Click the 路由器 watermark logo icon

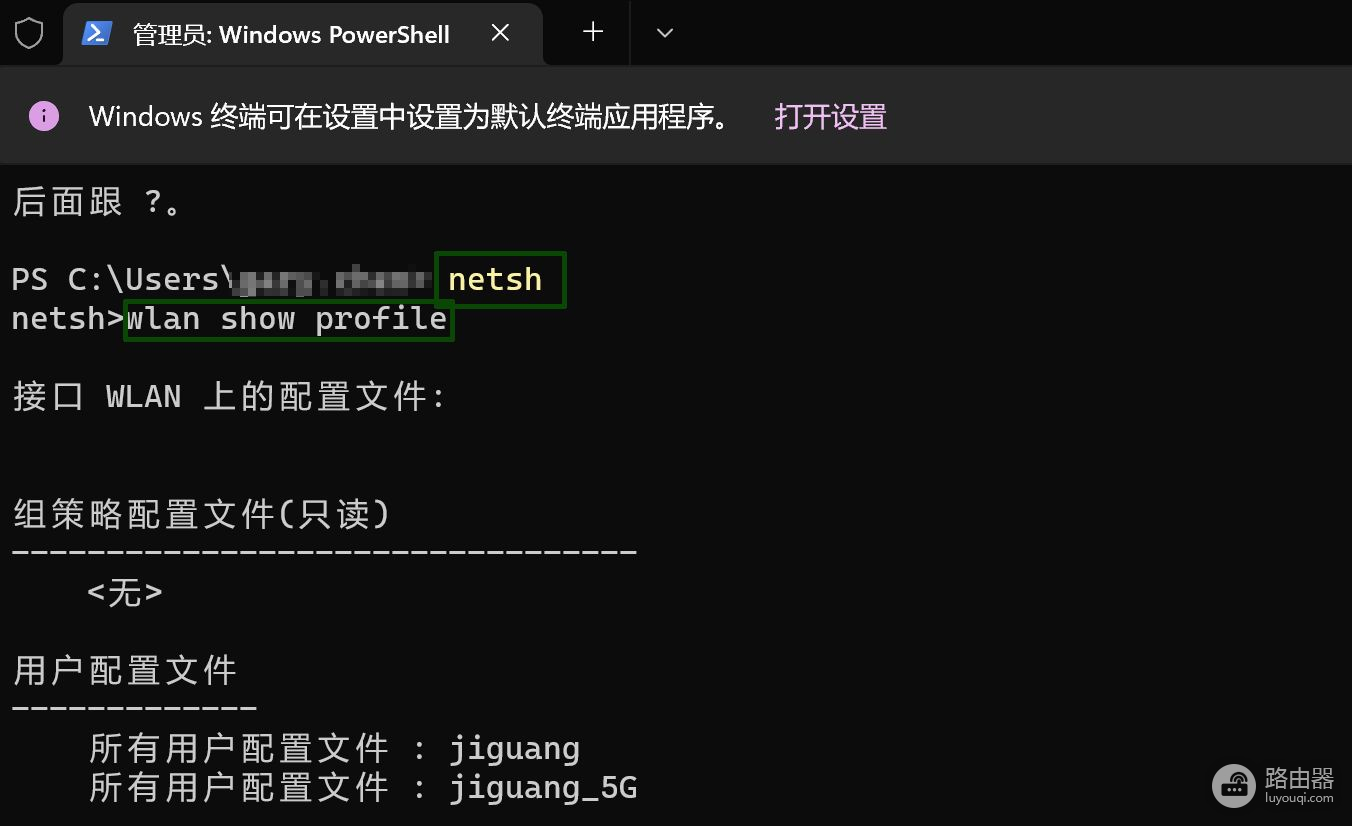point(1234,785)
